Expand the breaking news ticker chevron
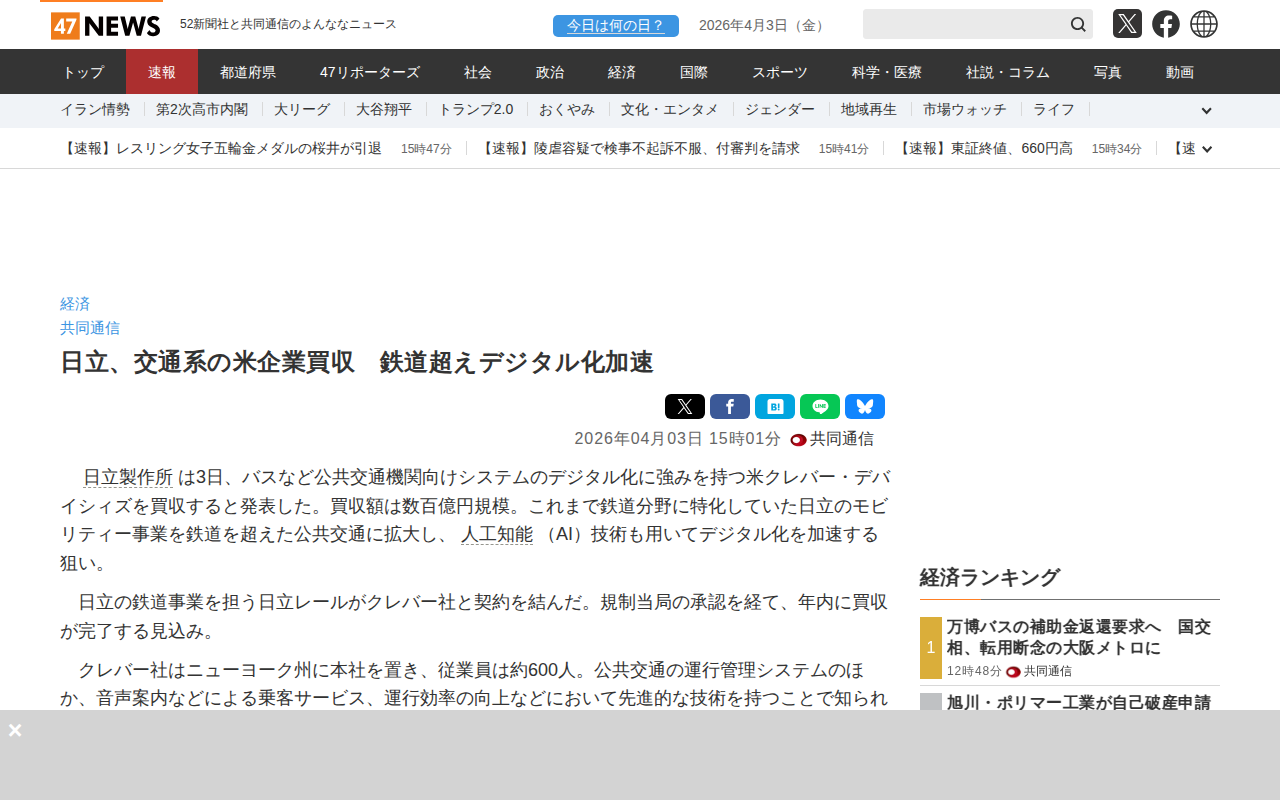The image size is (1280, 800). coord(1207,149)
